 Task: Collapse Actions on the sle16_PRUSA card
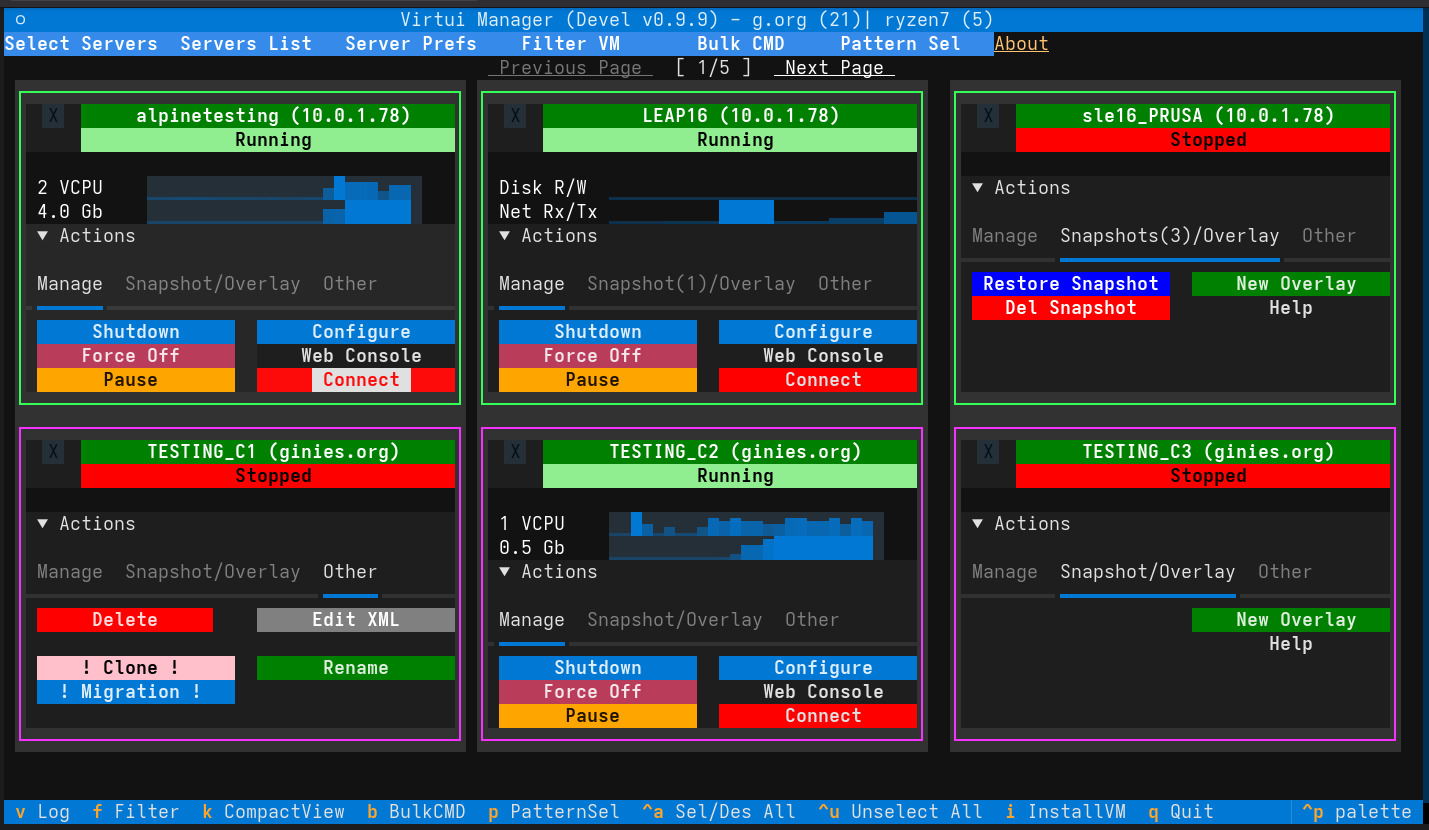(1020, 187)
